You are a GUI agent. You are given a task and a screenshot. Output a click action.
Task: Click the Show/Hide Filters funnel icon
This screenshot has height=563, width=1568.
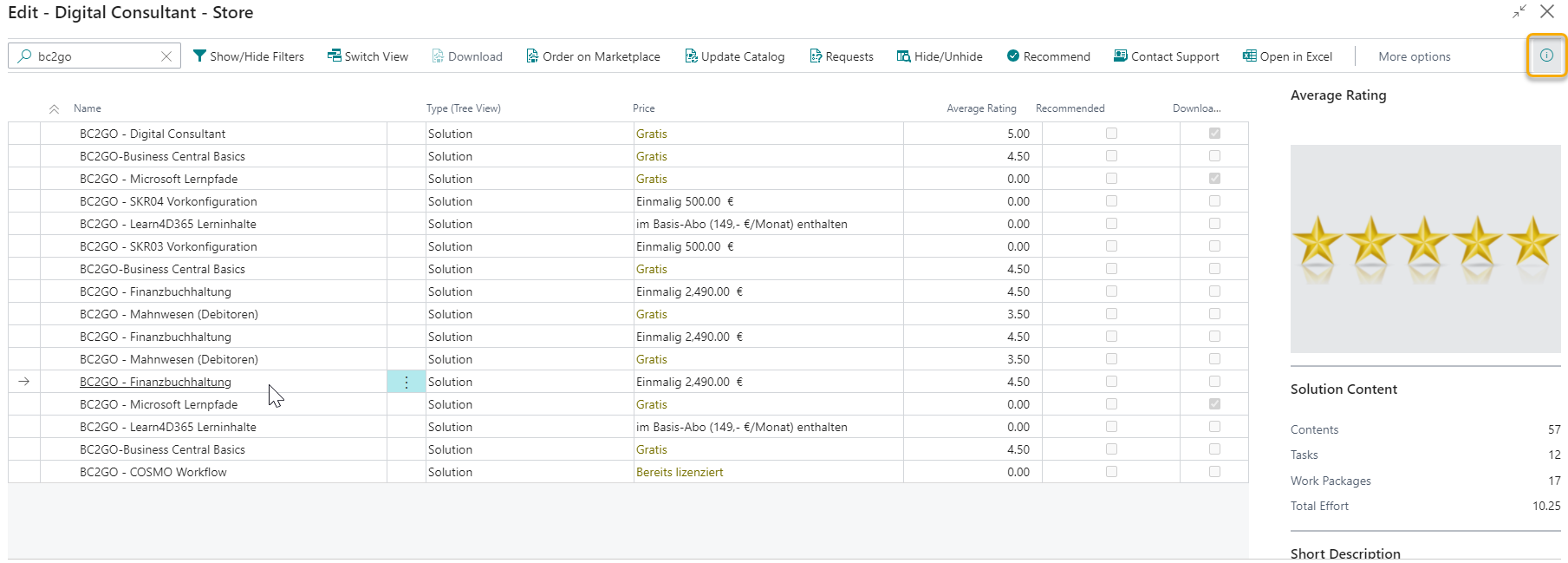[x=199, y=56]
